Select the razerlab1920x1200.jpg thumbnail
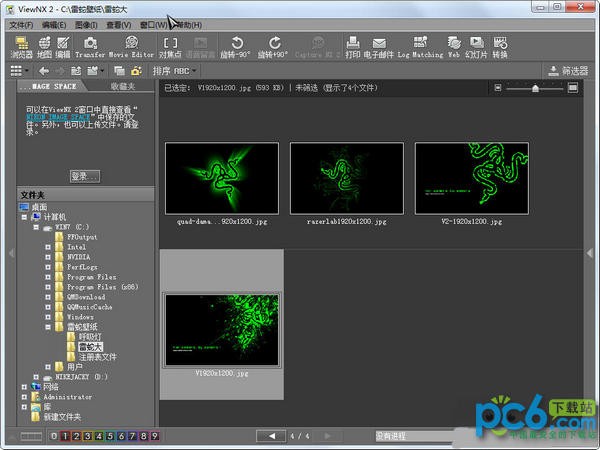The height and width of the screenshot is (450, 600). 347,178
